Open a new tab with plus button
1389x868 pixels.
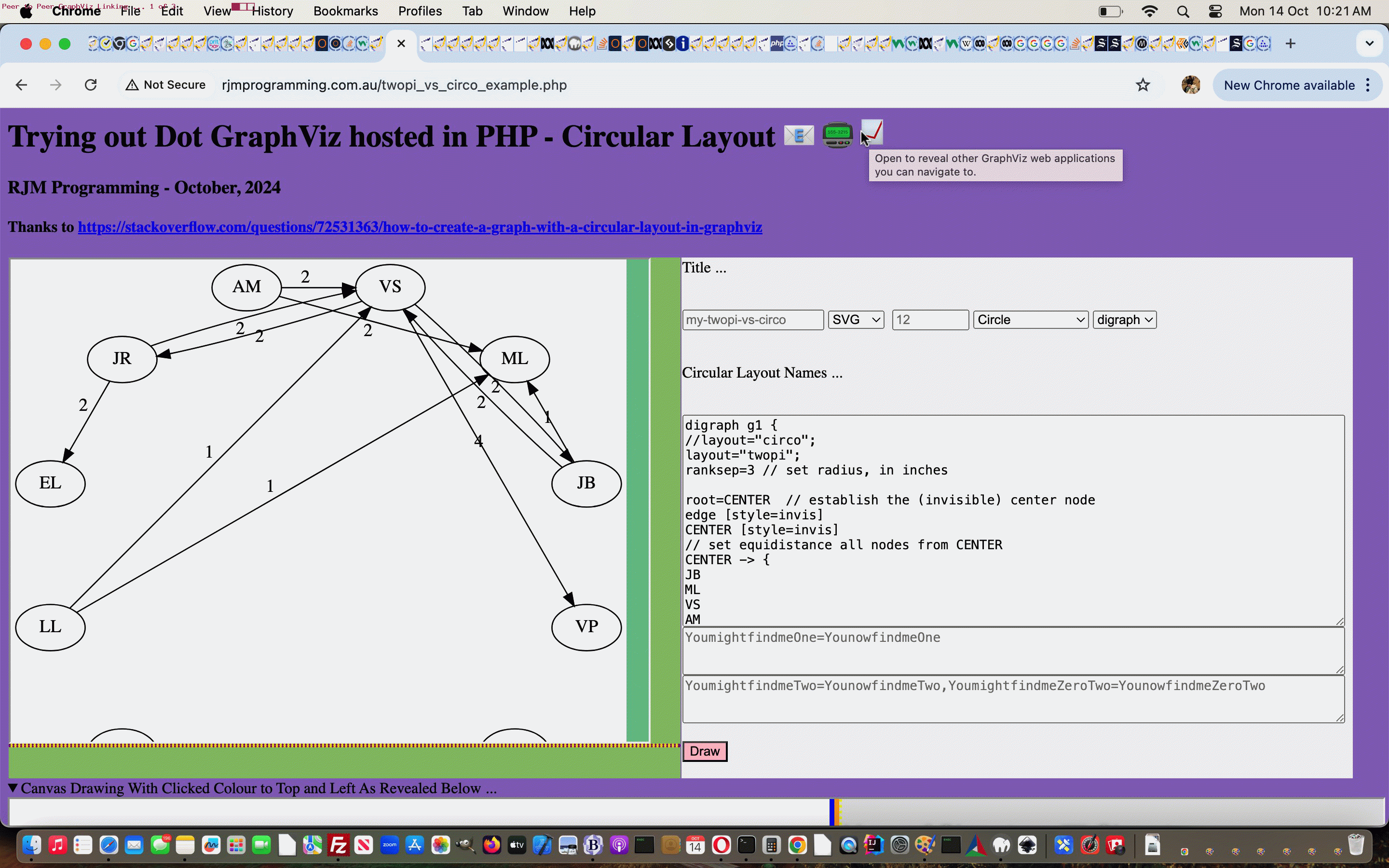click(1290, 43)
